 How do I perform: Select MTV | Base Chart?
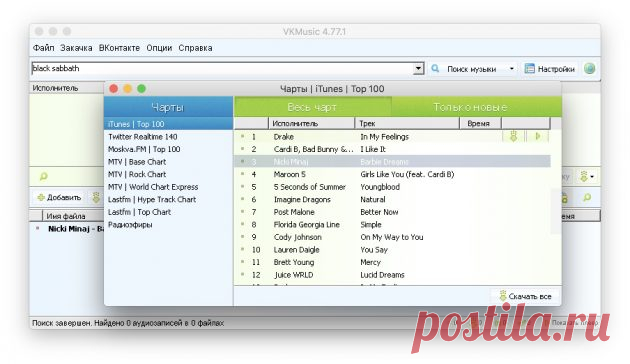pos(168,162)
